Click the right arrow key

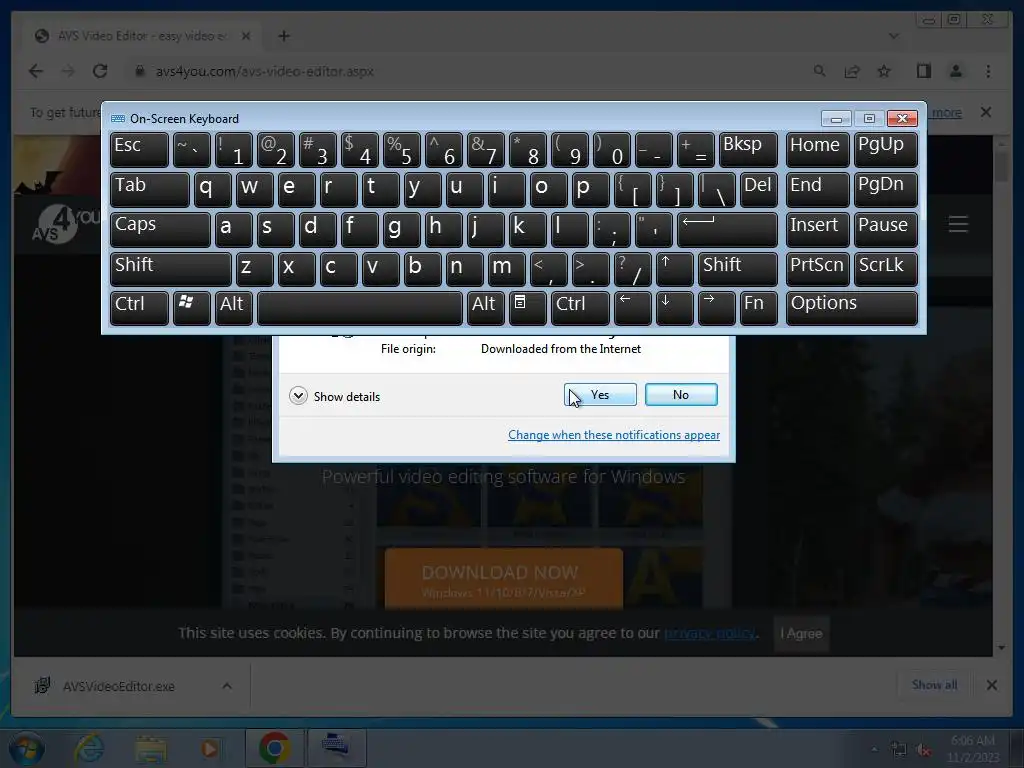tap(716, 308)
